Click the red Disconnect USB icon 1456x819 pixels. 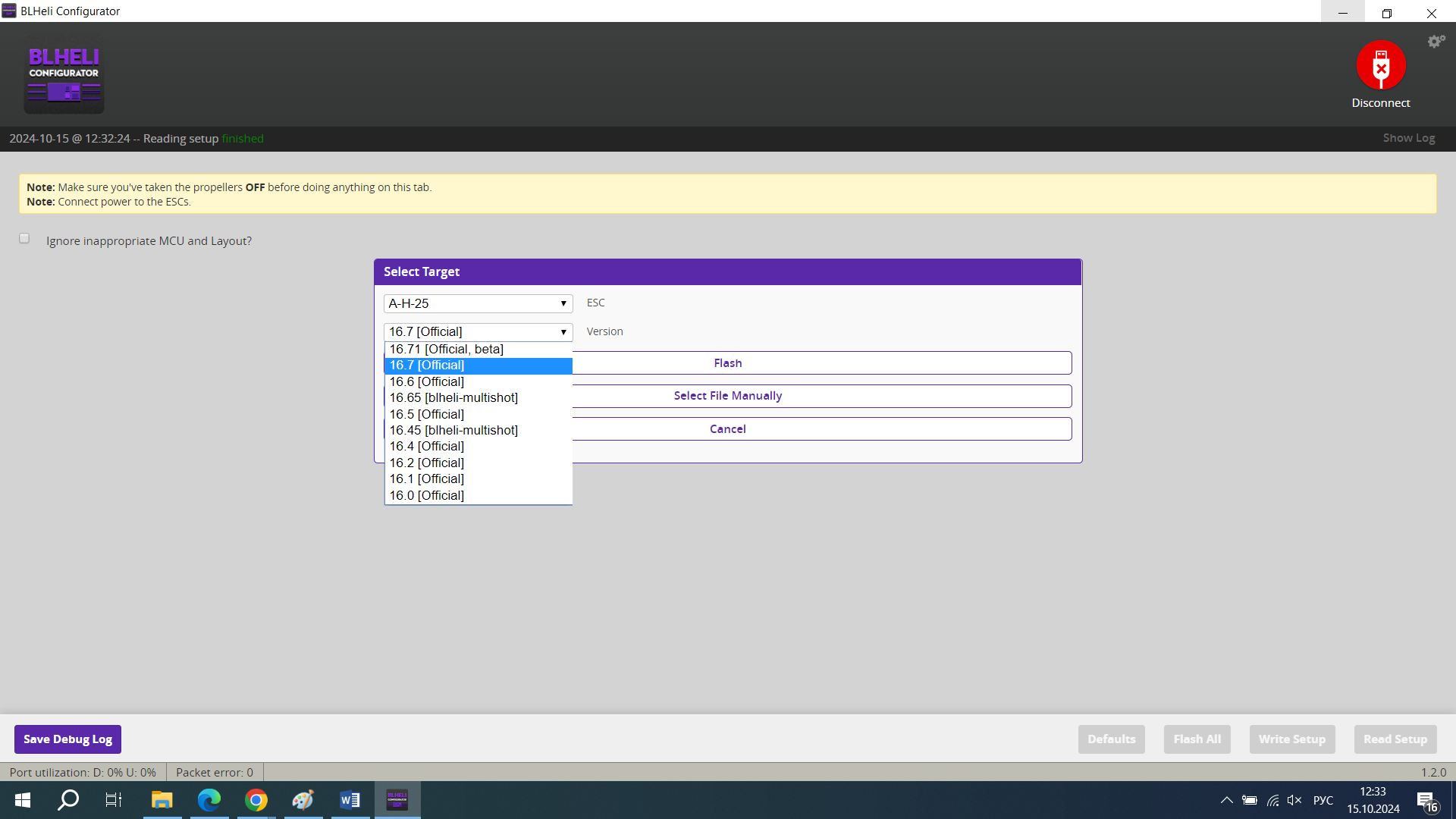[1380, 65]
